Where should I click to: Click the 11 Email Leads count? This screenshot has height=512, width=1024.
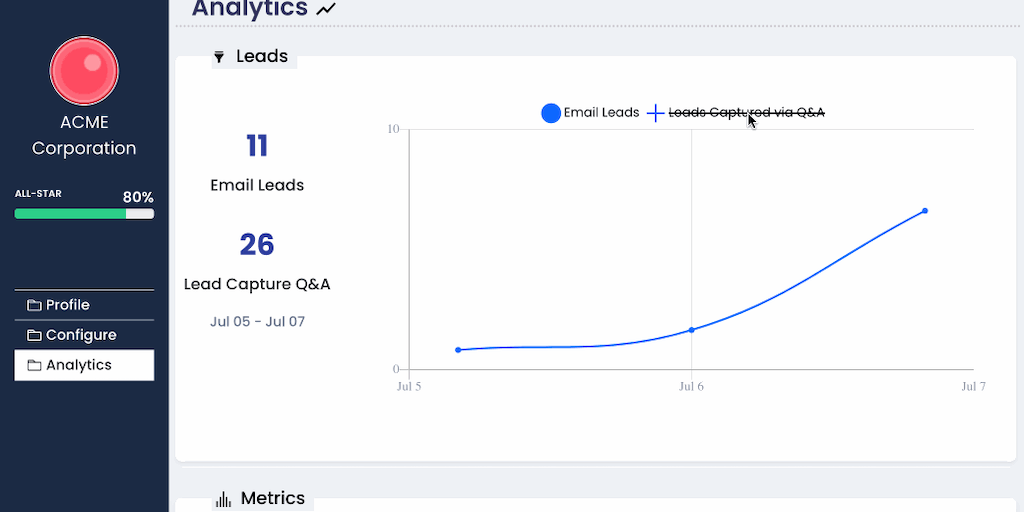click(257, 146)
